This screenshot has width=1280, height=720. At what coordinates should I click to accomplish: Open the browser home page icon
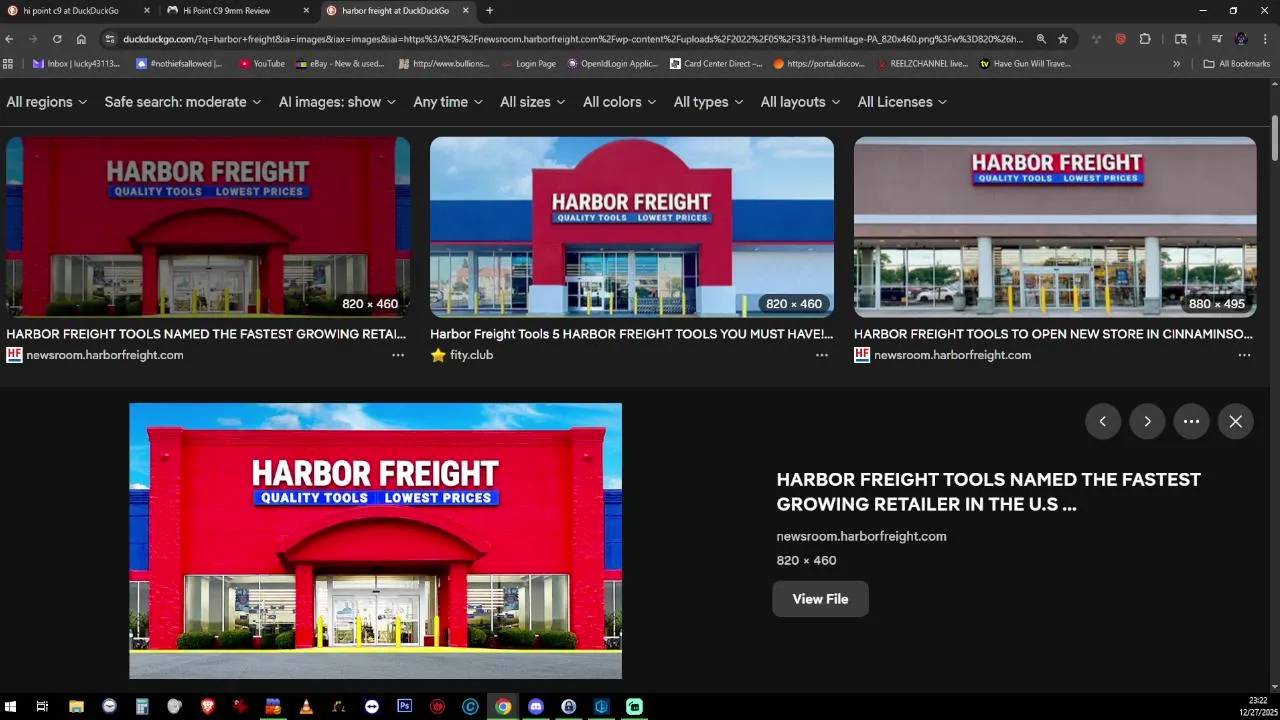click(81, 39)
